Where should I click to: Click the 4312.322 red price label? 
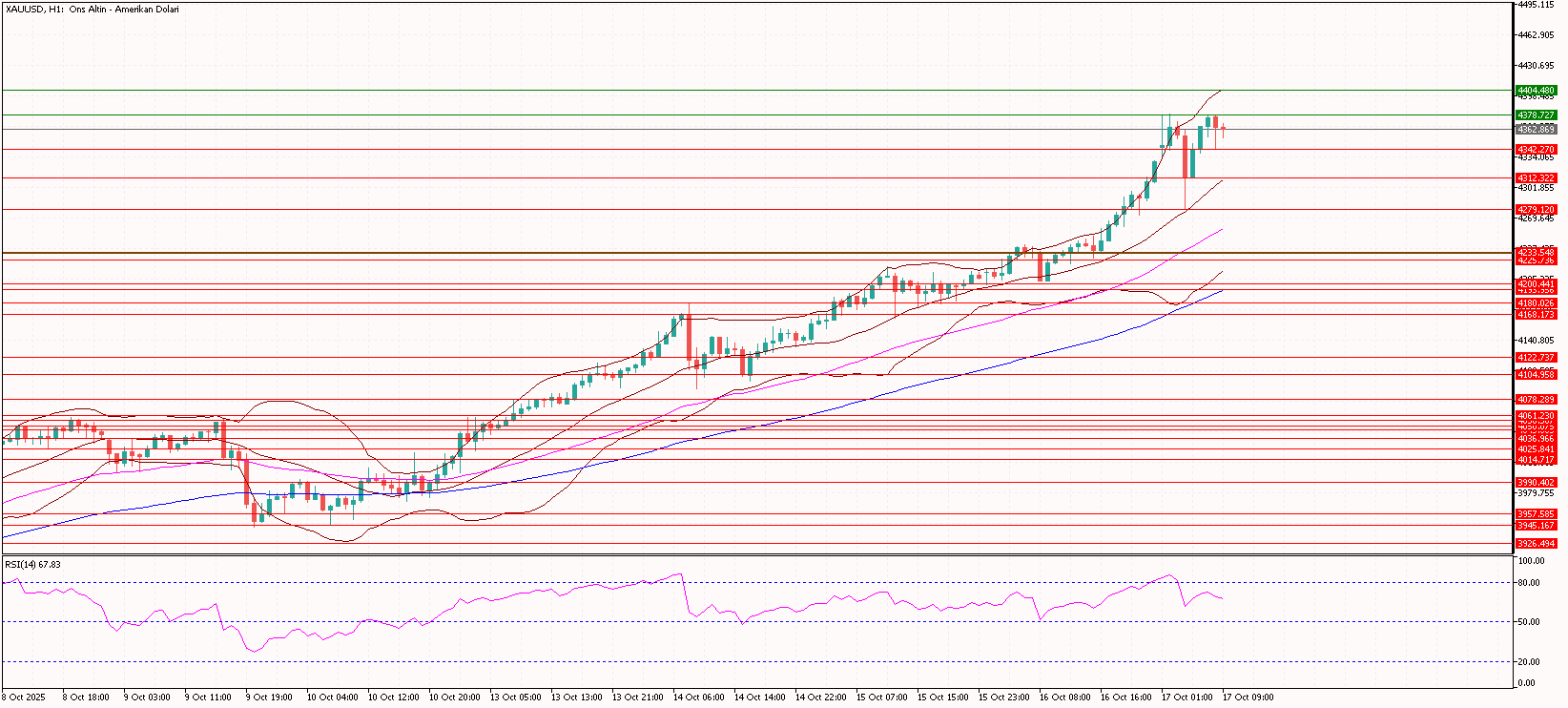(x=1536, y=178)
